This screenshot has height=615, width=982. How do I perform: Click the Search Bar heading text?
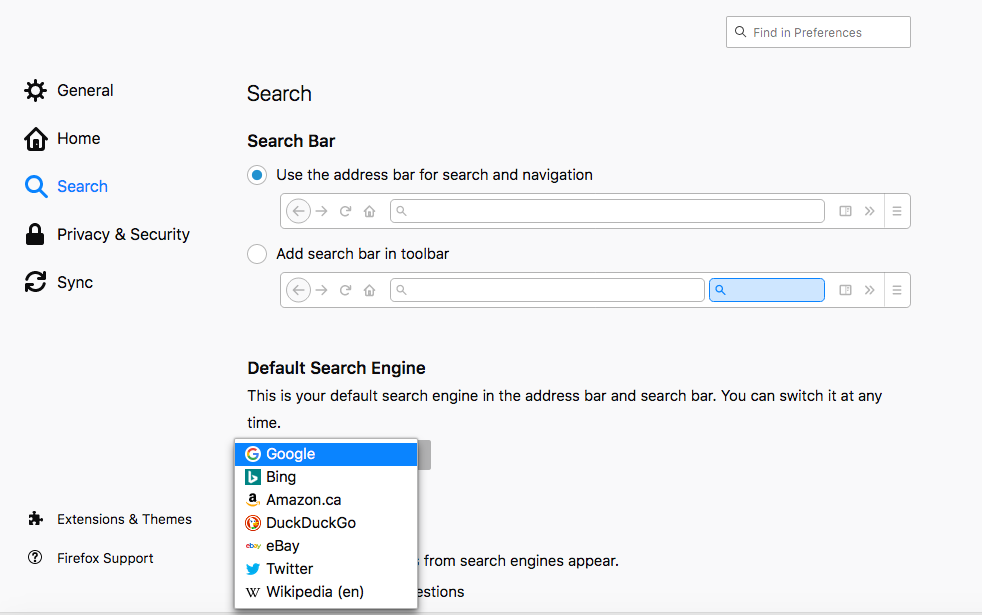291,141
